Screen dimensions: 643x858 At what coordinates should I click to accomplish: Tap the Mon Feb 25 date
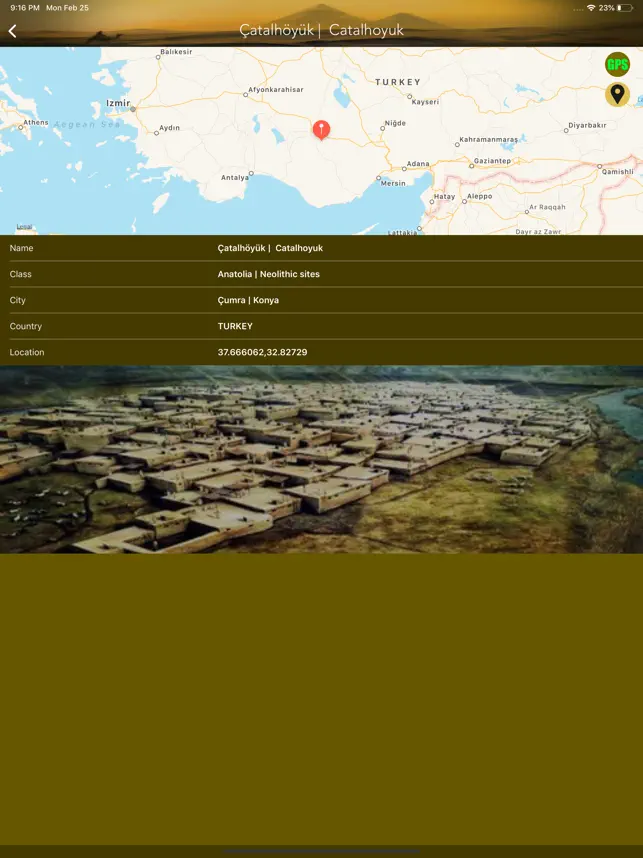(x=67, y=8)
